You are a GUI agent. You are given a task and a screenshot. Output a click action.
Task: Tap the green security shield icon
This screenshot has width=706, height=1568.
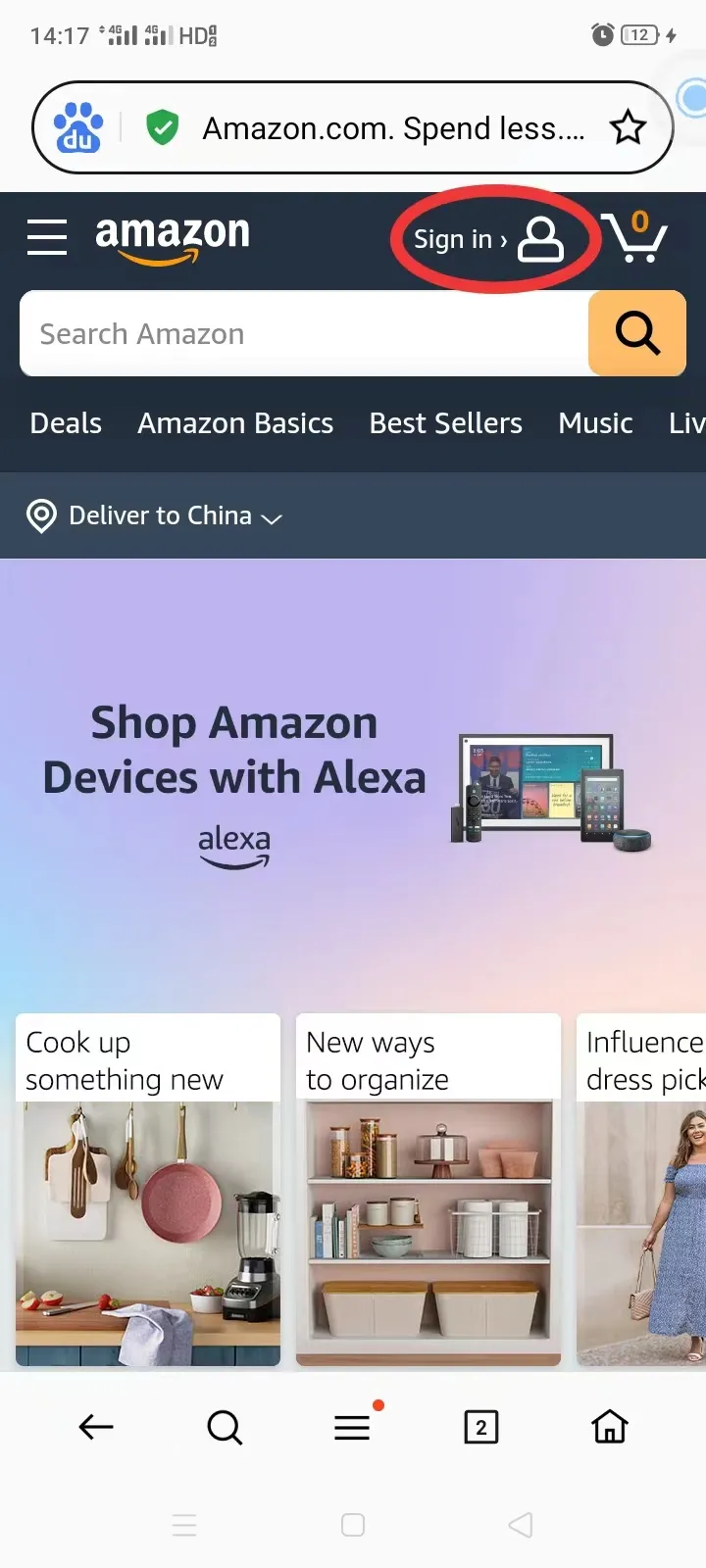click(162, 127)
